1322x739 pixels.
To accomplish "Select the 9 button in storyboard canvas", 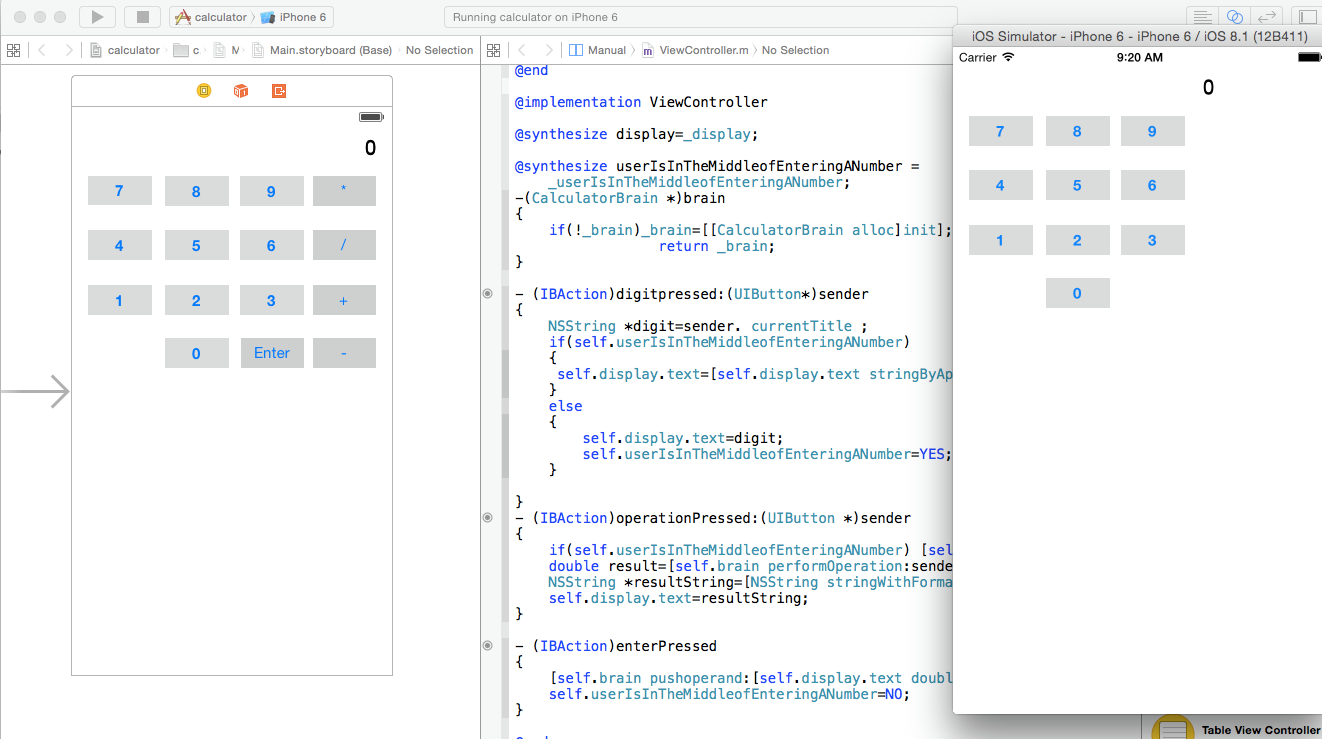I will (272, 191).
